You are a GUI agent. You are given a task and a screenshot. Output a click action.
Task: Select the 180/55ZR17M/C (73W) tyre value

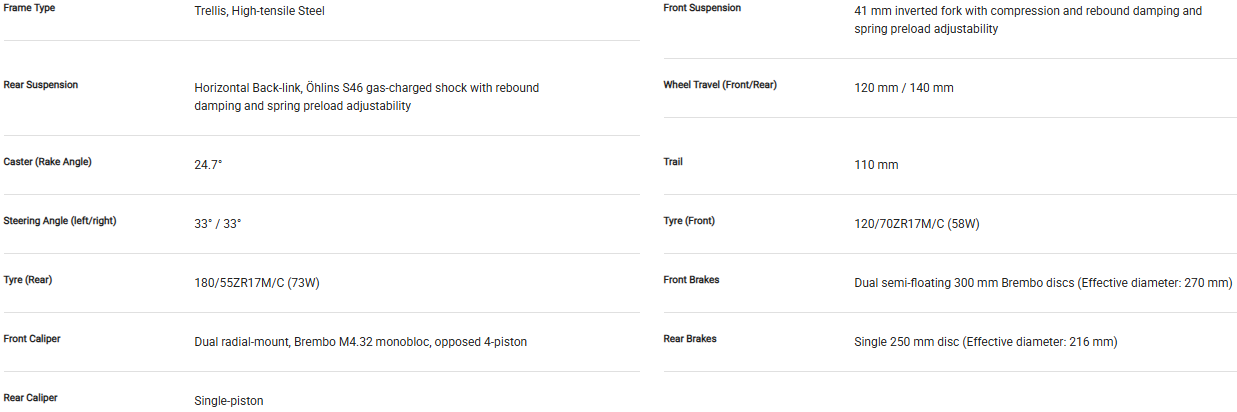256,283
